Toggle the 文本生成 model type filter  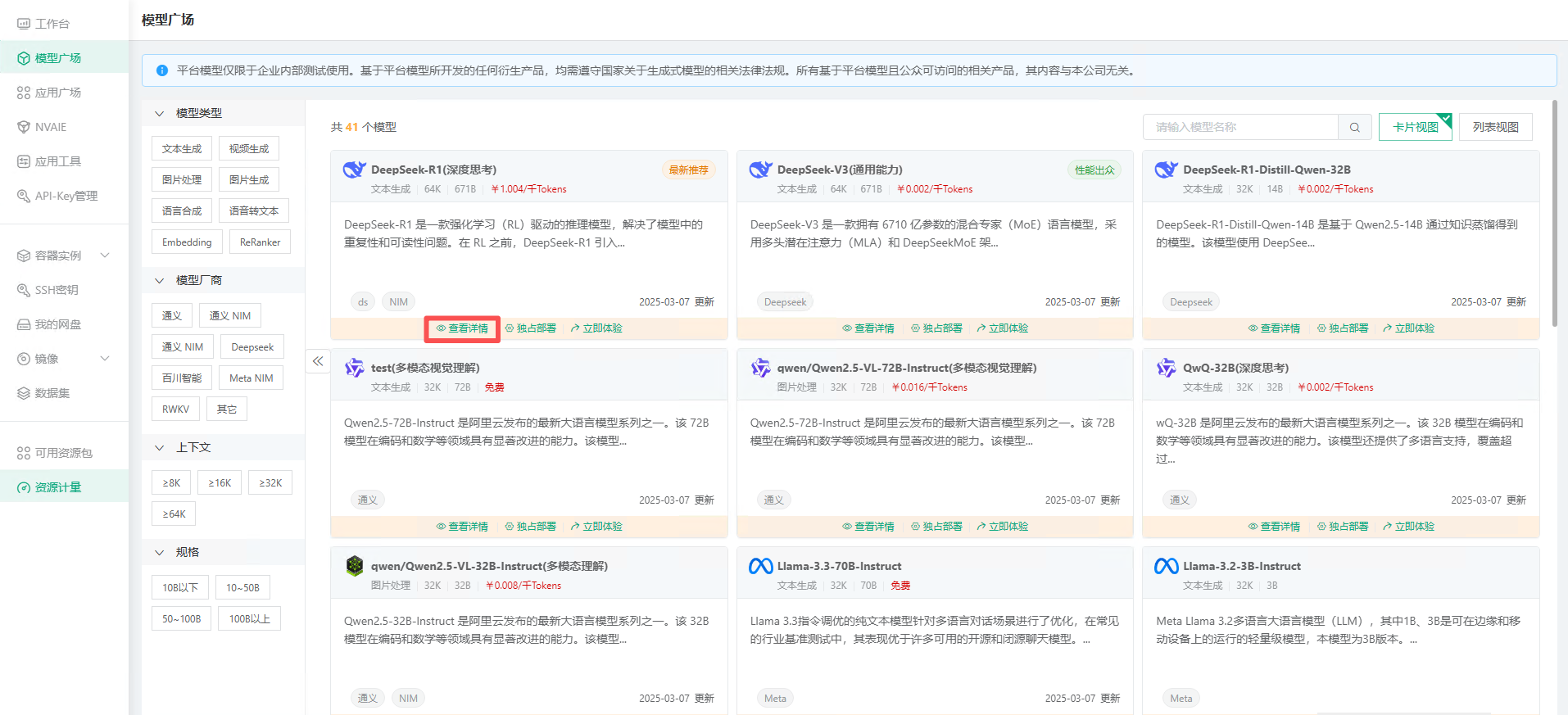(182, 149)
